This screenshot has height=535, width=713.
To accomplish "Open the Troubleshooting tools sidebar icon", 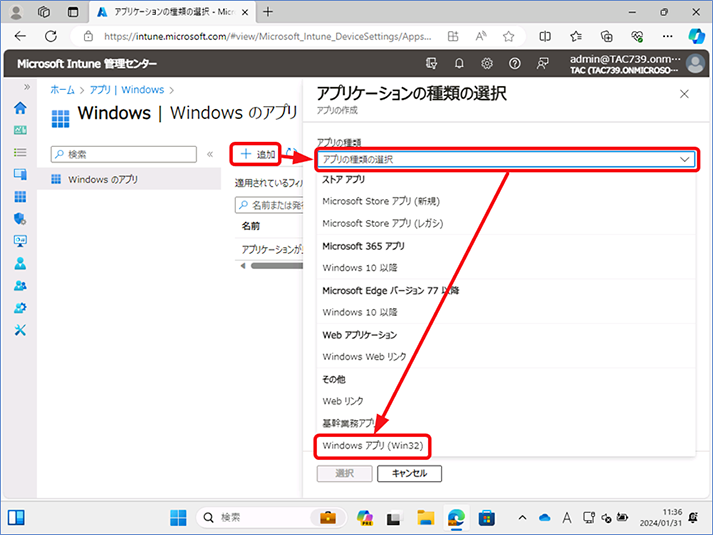I will point(20,330).
